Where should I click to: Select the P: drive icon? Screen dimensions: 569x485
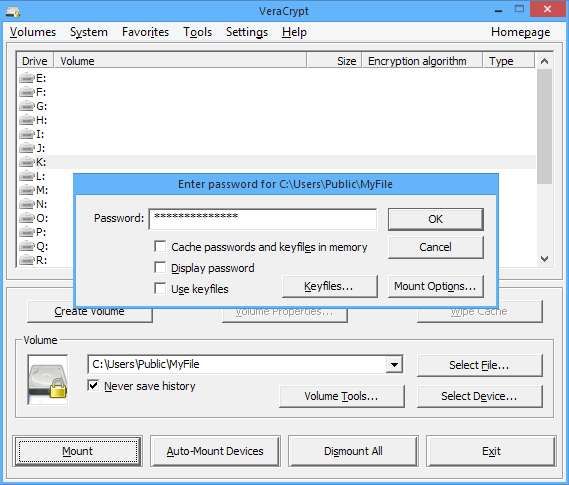click(27, 232)
